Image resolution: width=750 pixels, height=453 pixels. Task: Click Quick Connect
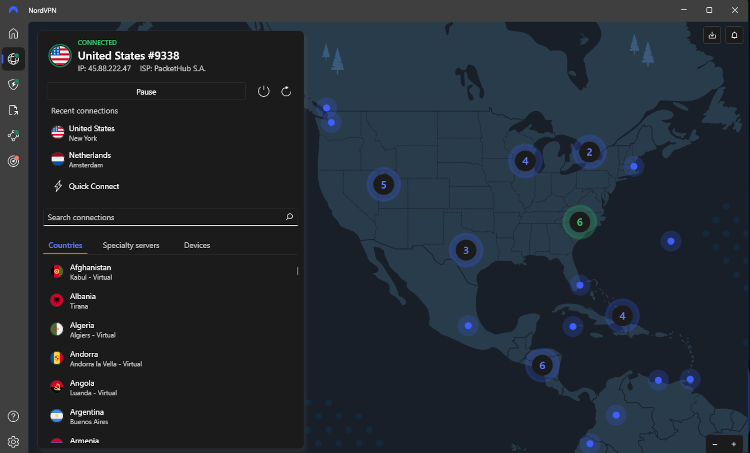pos(94,186)
